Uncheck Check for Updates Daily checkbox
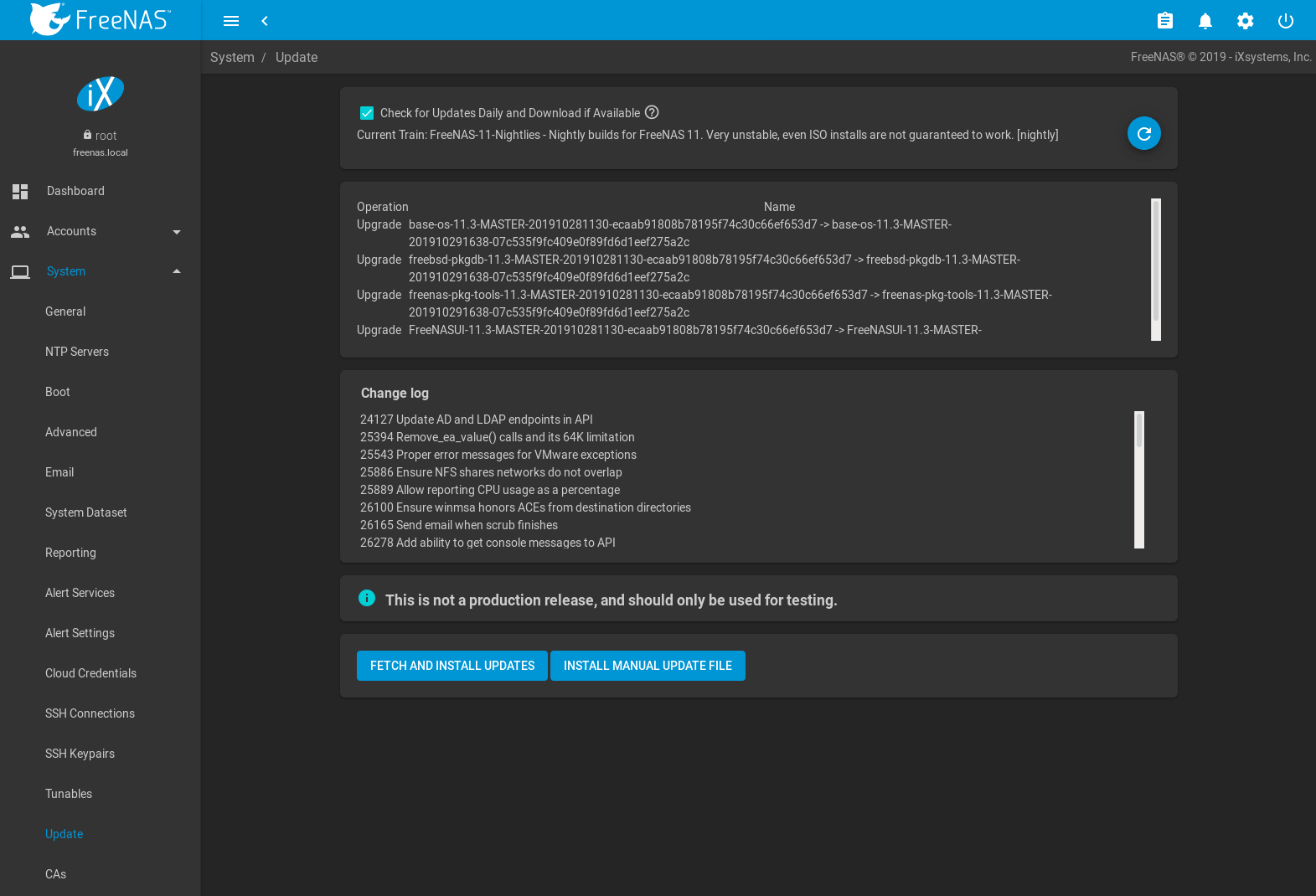The image size is (1316, 896). 367,113
